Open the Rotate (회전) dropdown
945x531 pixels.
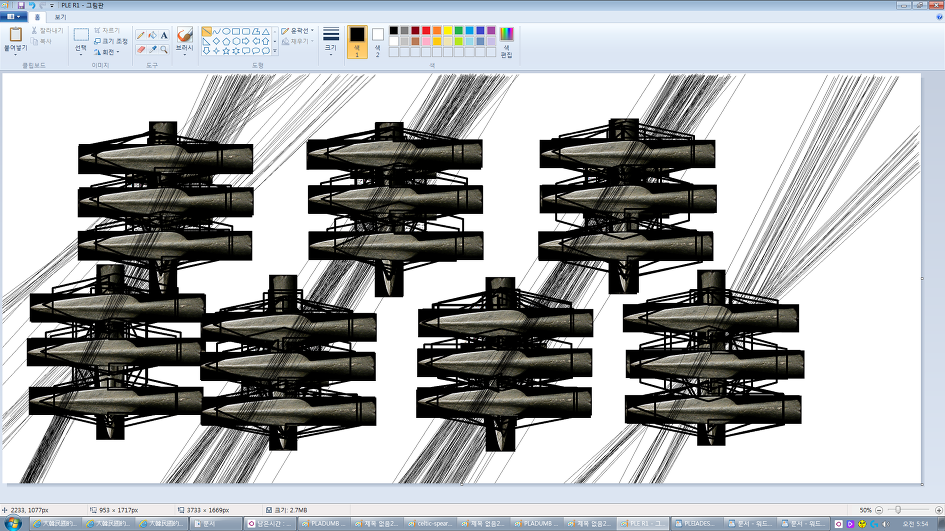(108, 52)
